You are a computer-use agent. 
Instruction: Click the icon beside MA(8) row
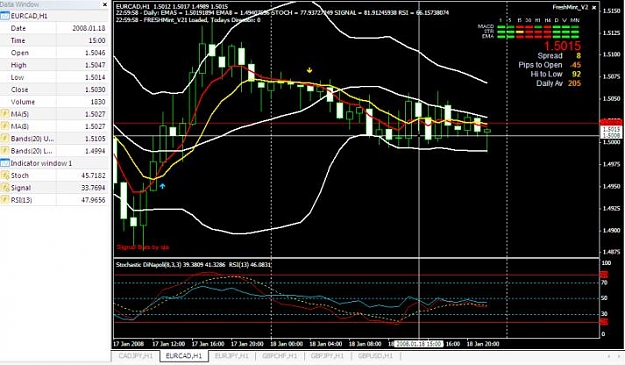(x=5, y=126)
